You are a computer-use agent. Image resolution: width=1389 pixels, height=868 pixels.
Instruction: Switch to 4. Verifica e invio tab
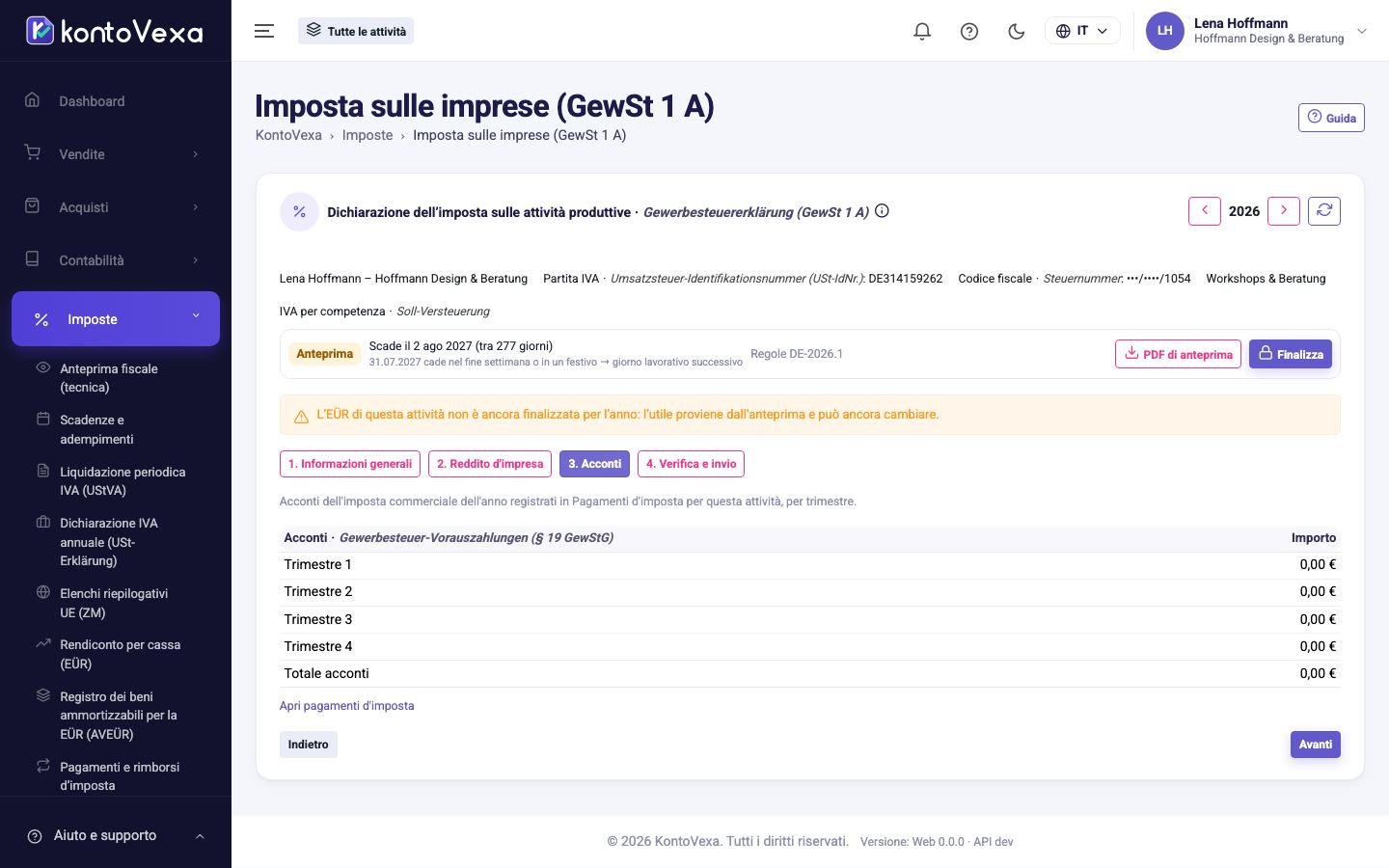click(x=691, y=464)
